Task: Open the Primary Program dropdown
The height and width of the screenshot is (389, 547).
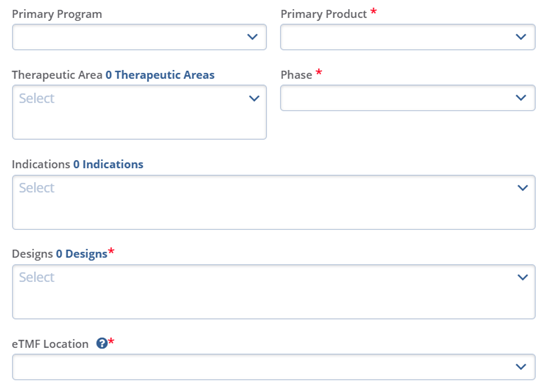Action: point(140,37)
